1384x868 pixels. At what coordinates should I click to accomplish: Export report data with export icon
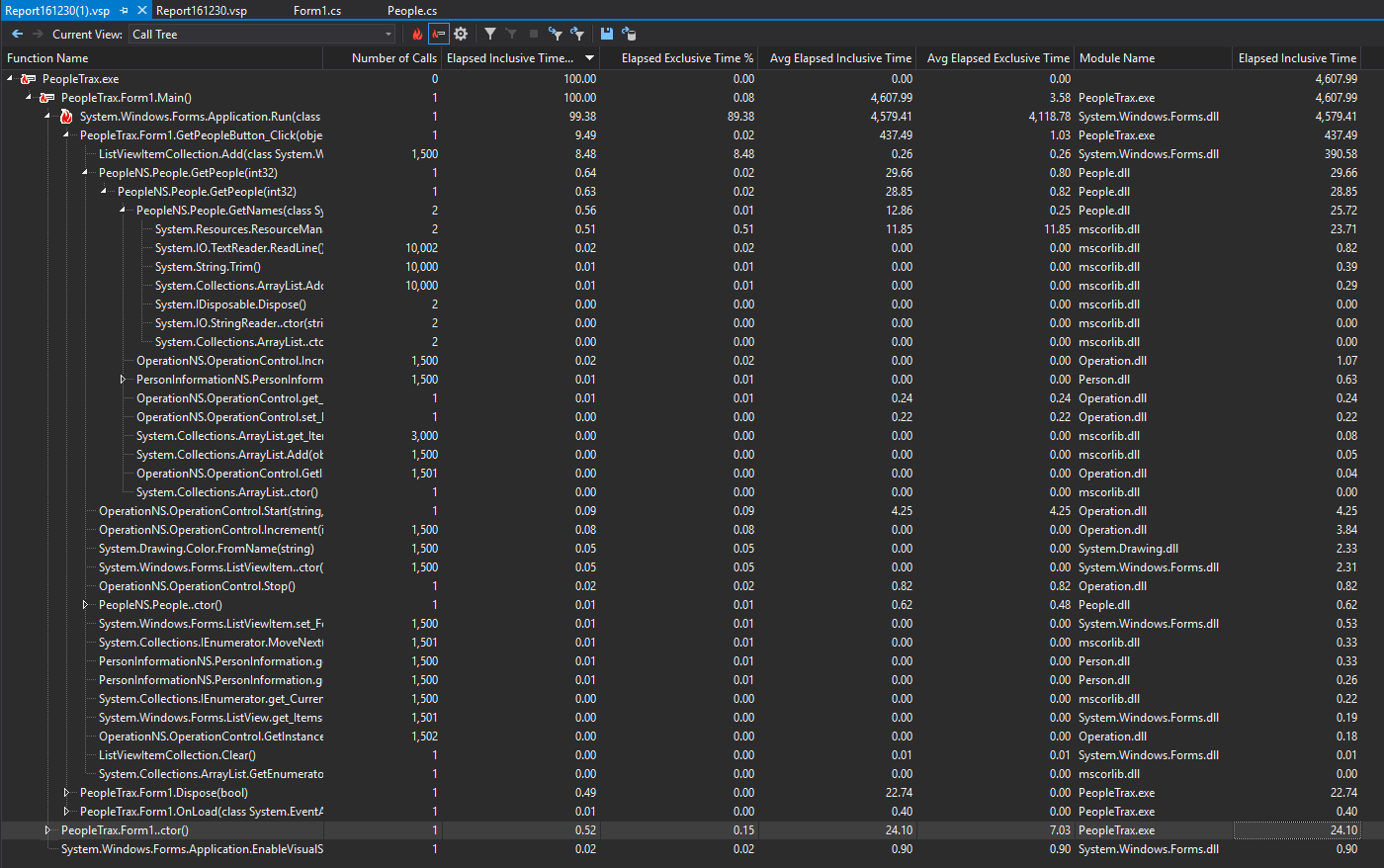[x=630, y=33]
